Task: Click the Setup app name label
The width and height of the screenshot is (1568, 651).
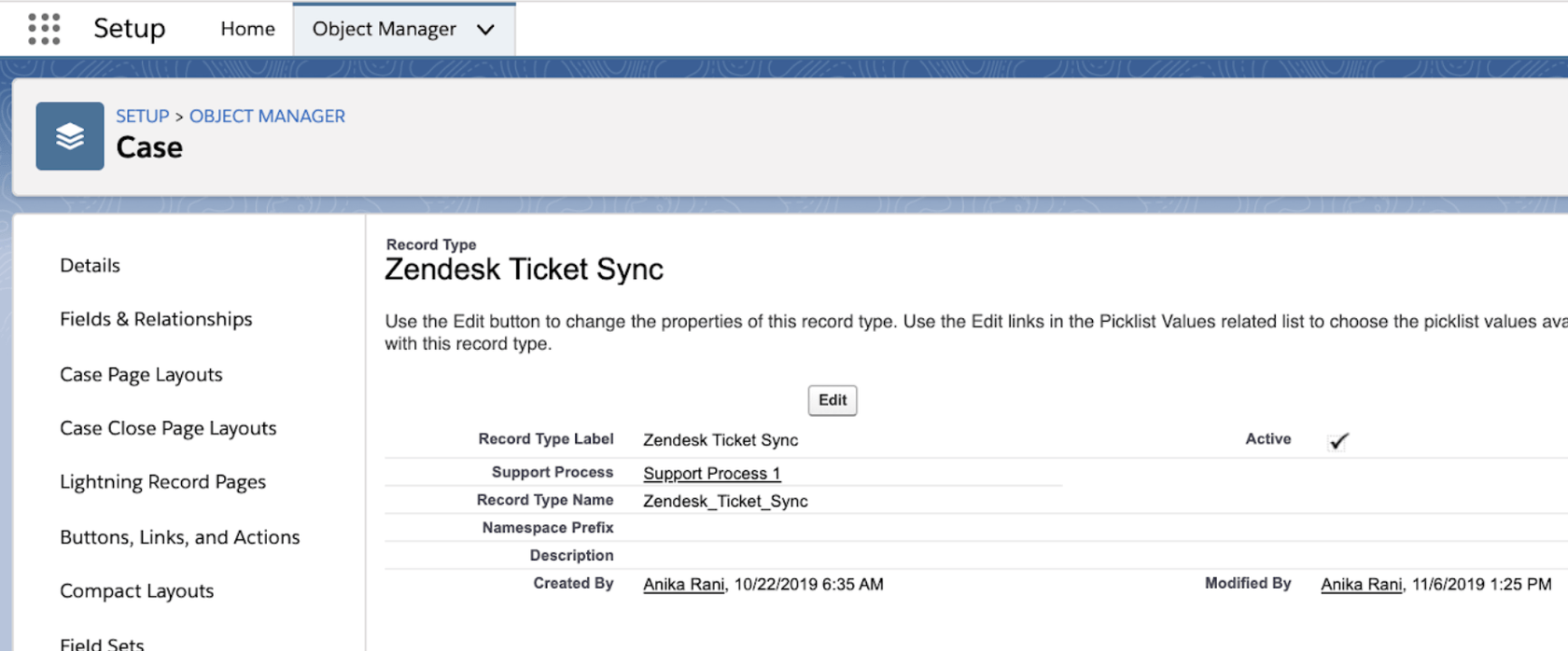Action: 129,28
